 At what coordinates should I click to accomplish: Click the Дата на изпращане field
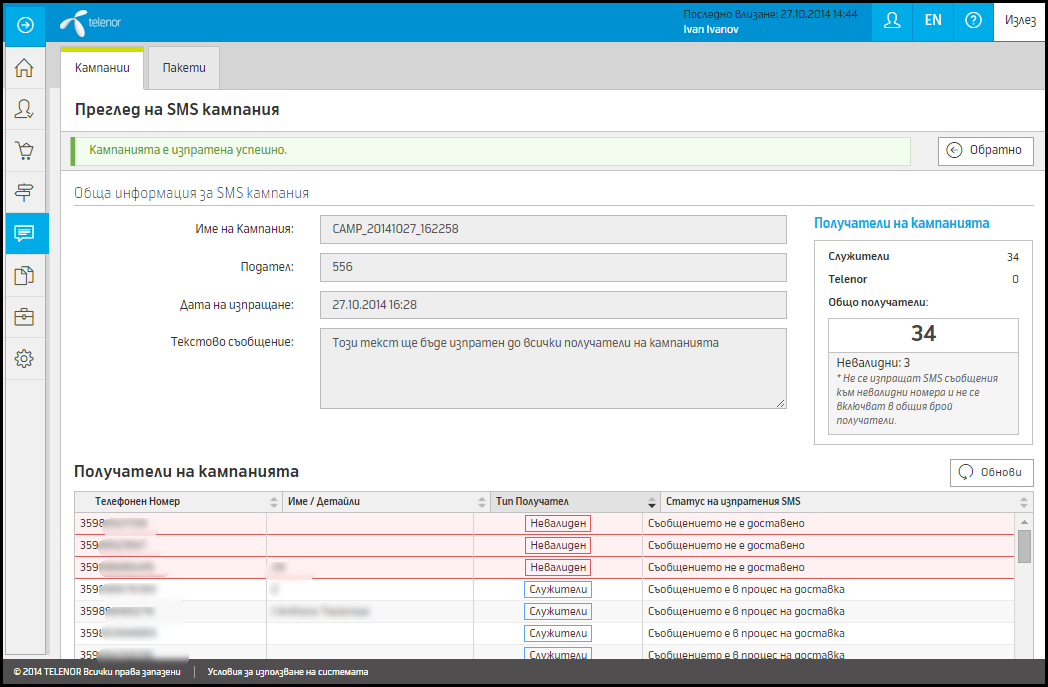(x=553, y=305)
